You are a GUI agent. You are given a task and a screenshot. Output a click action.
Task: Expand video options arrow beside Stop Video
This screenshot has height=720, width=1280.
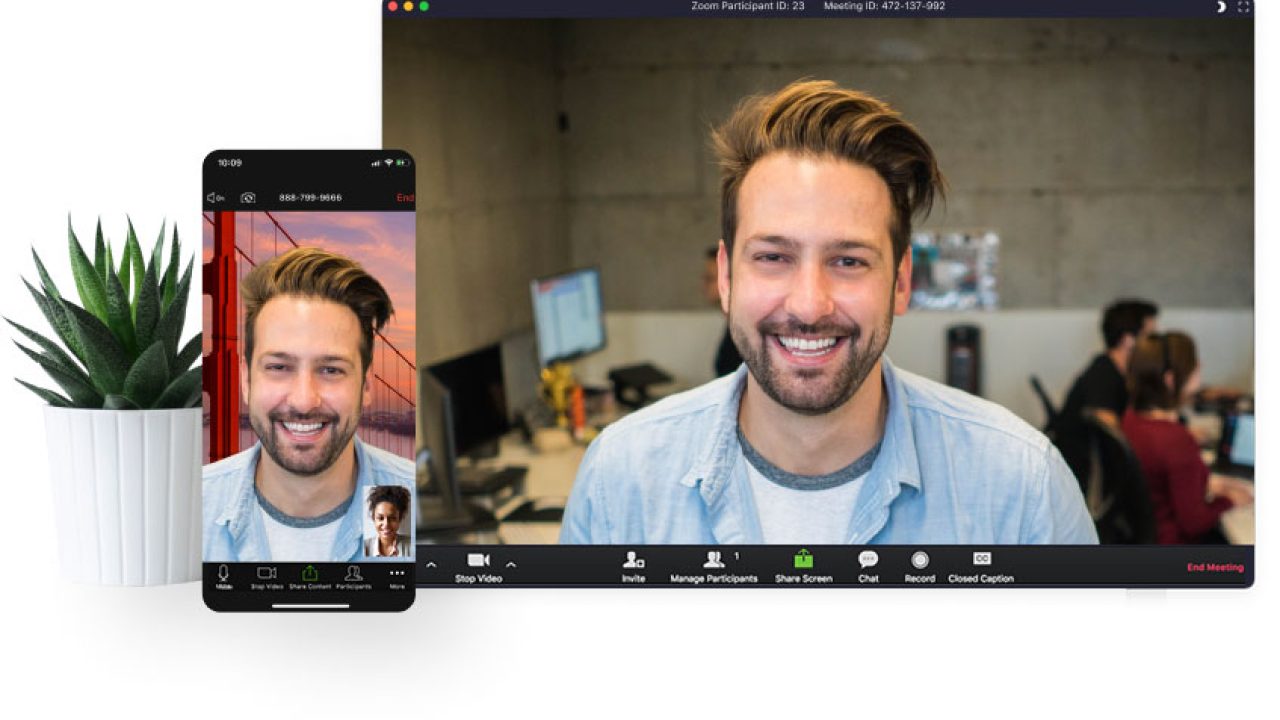pos(511,565)
